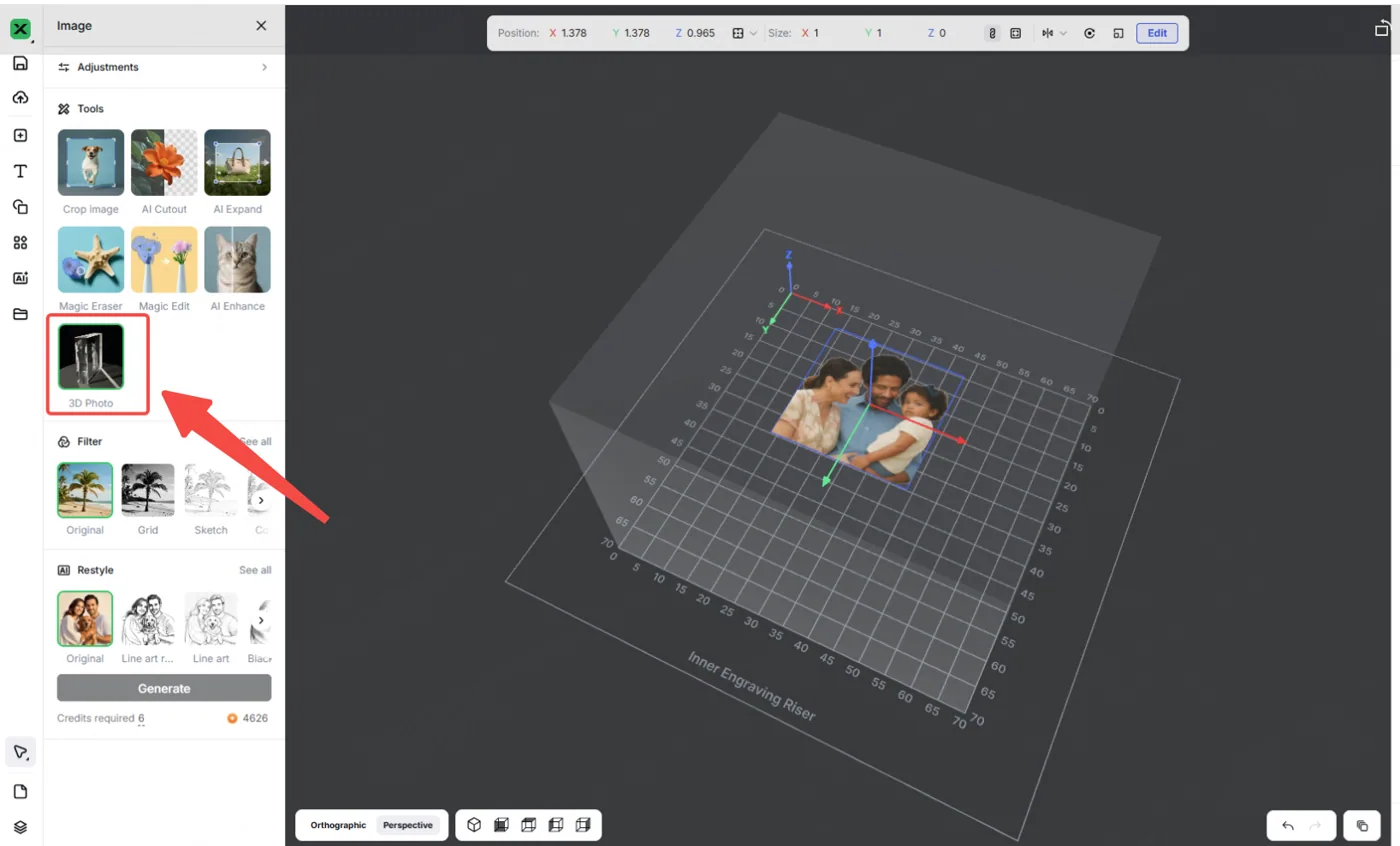Click the cloud upload icon
1400x846 pixels.
point(20,98)
